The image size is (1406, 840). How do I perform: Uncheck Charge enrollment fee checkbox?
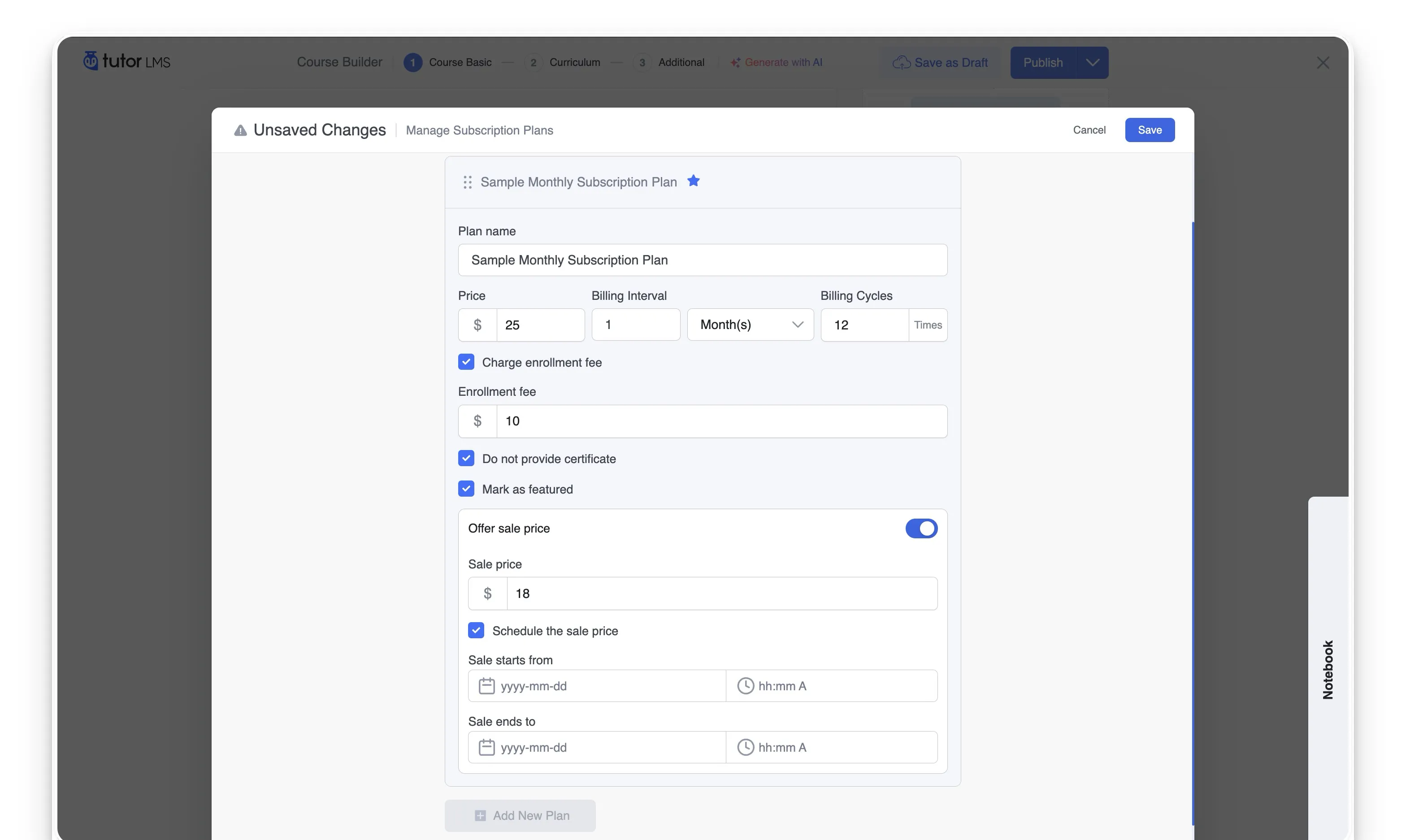click(466, 362)
